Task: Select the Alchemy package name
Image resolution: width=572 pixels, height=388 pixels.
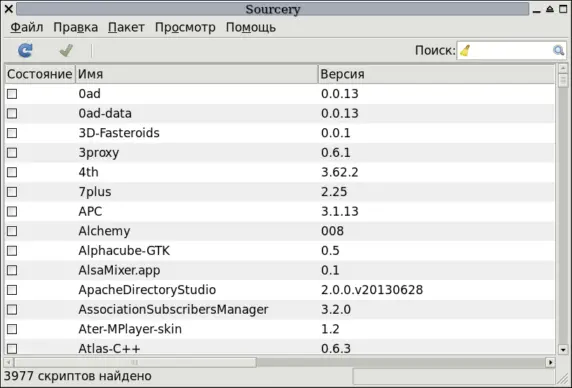Action: pyautogui.click(x=104, y=231)
